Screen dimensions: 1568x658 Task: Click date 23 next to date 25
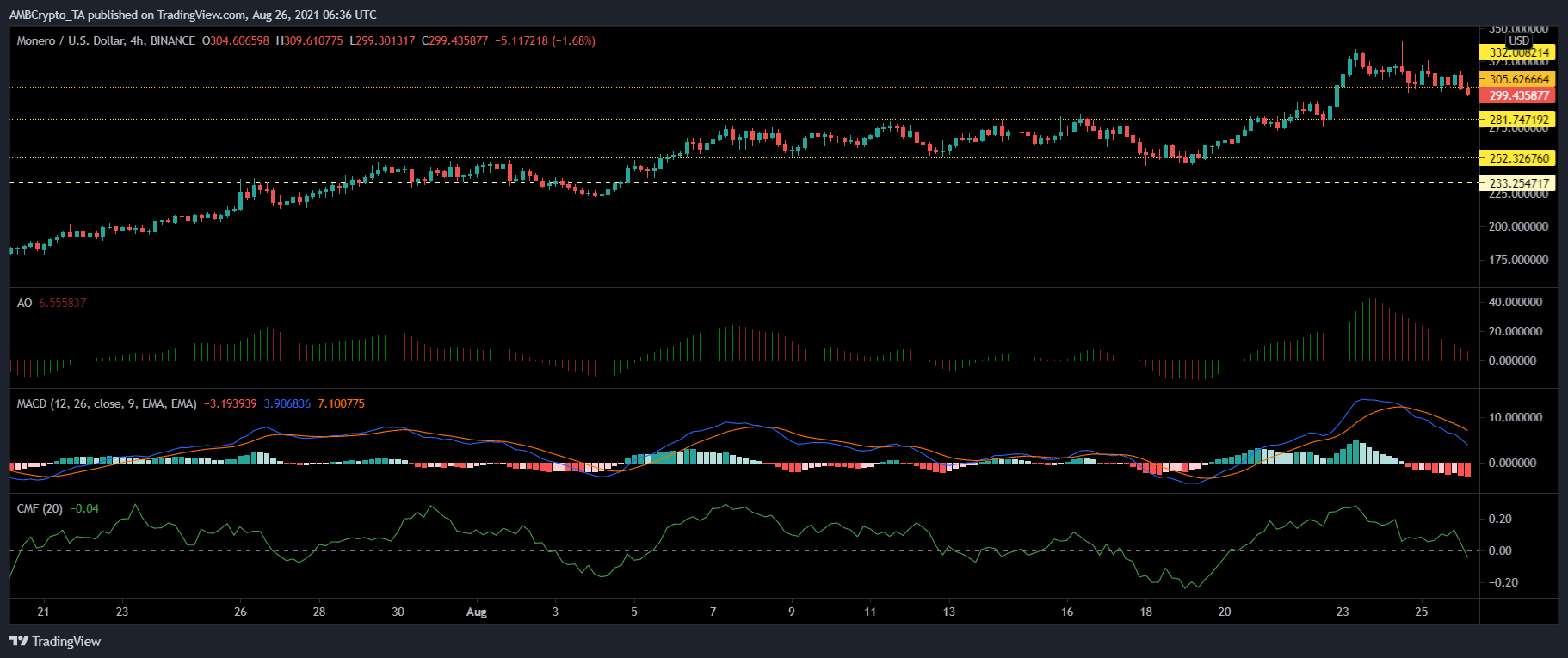[x=1343, y=612]
